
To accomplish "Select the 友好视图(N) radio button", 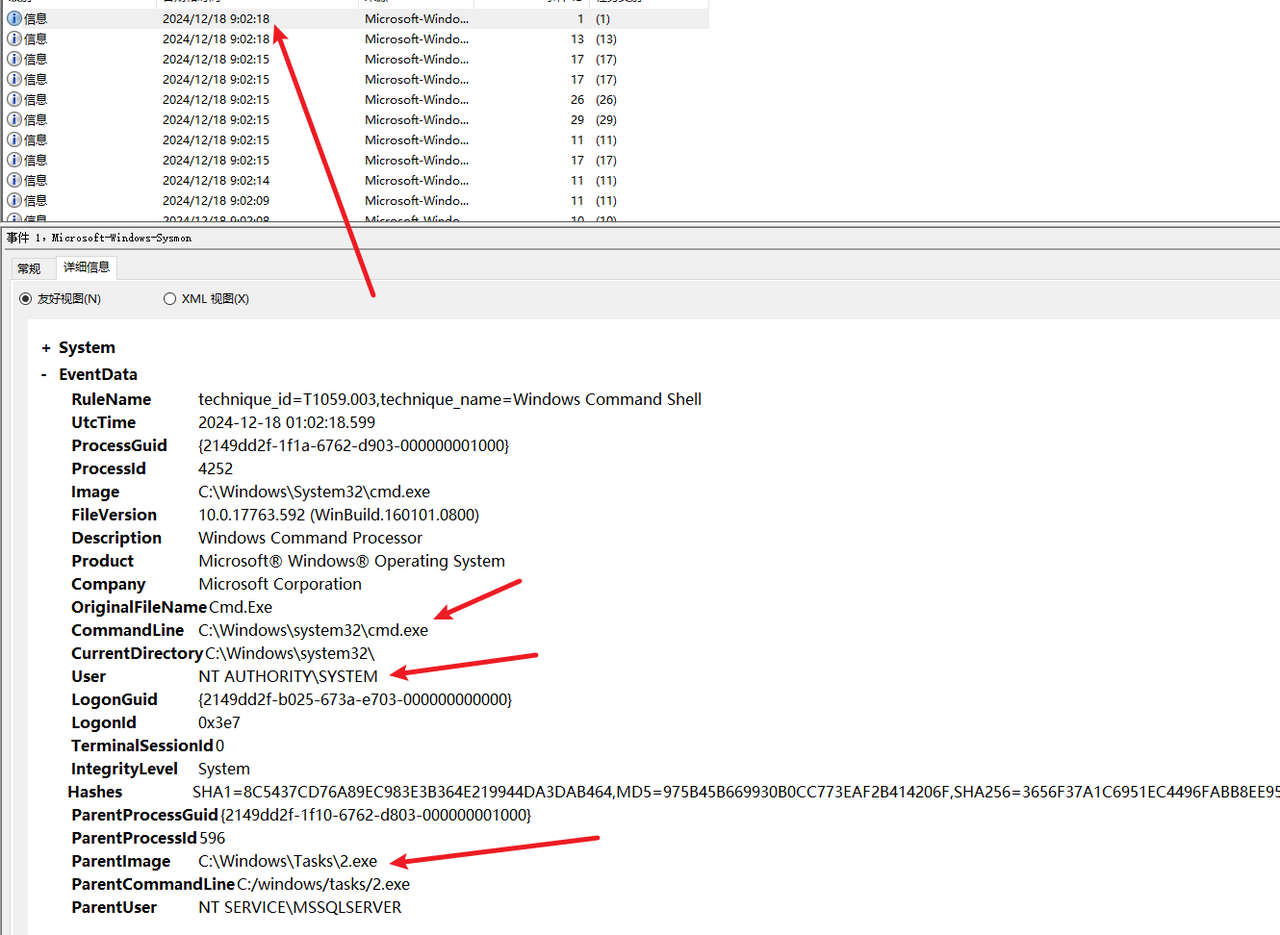I will pos(25,299).
